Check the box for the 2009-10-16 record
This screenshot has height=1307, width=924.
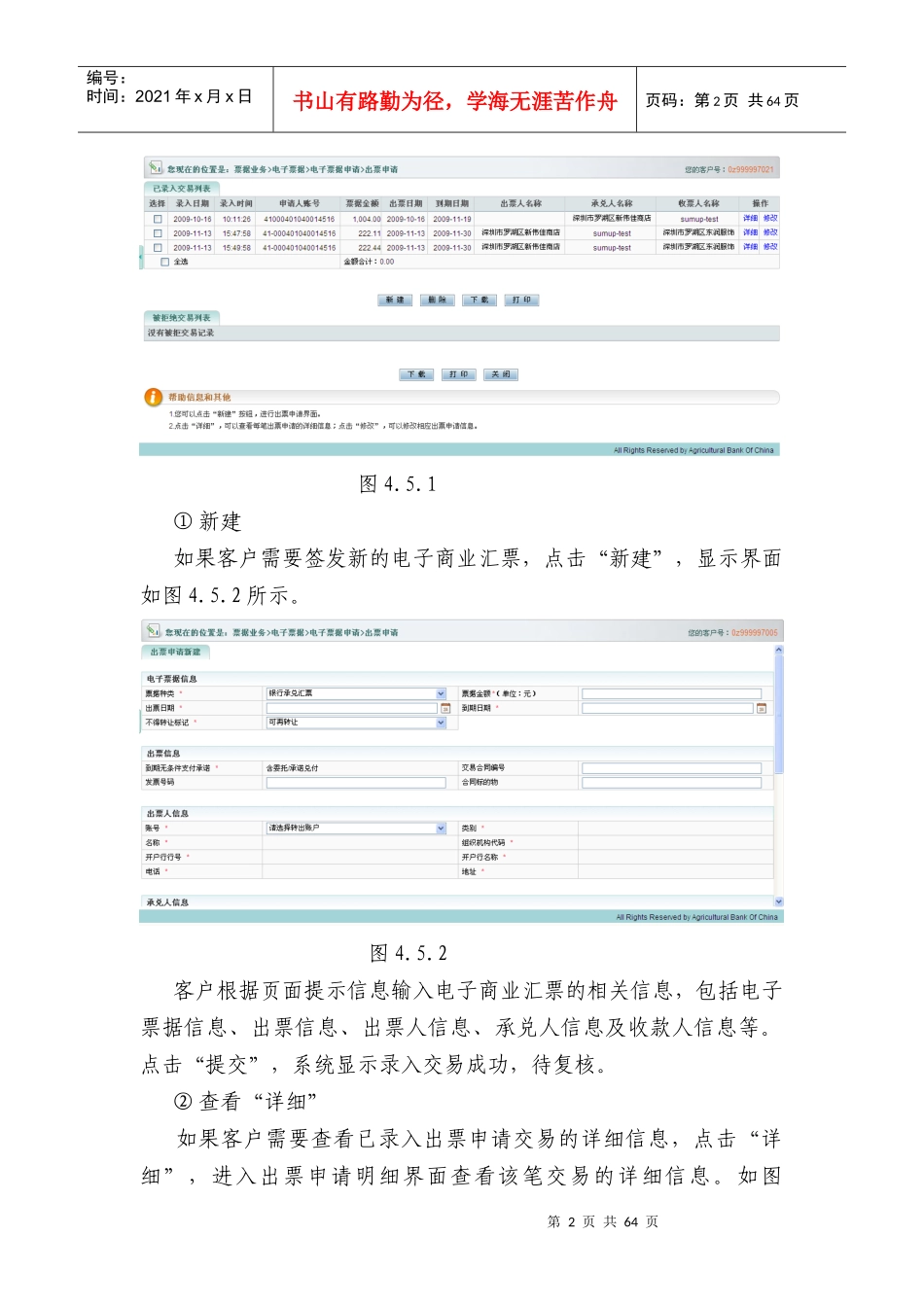(x=158, y=219)
